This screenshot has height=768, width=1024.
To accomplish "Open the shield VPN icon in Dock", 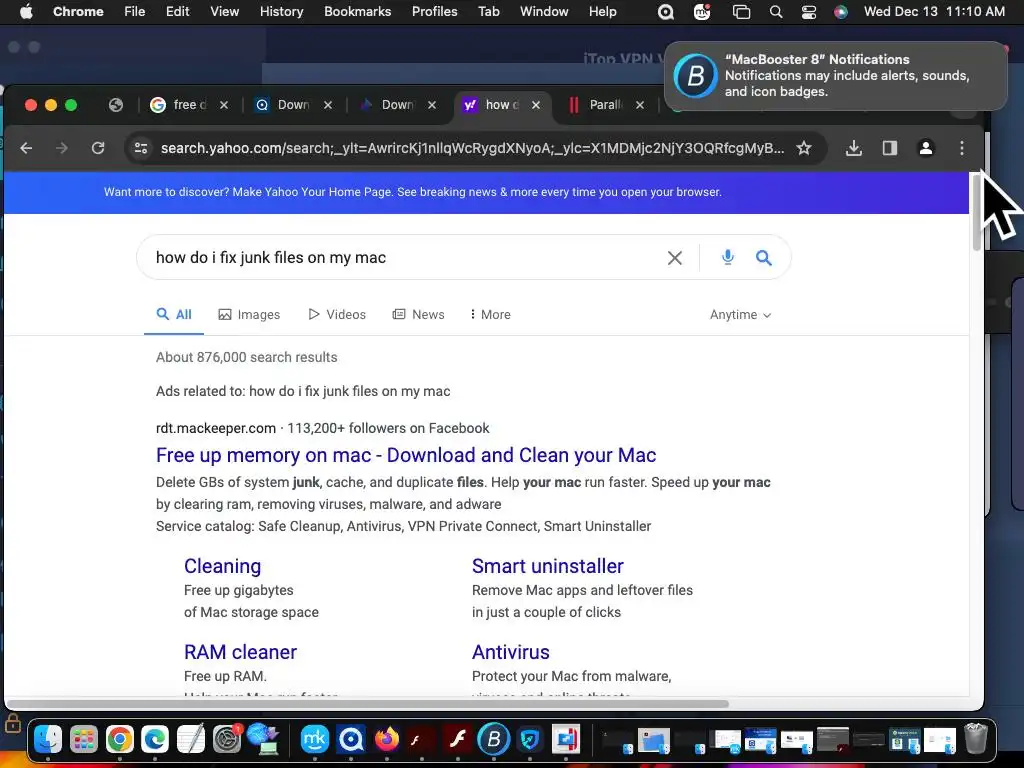I will 530,739.
